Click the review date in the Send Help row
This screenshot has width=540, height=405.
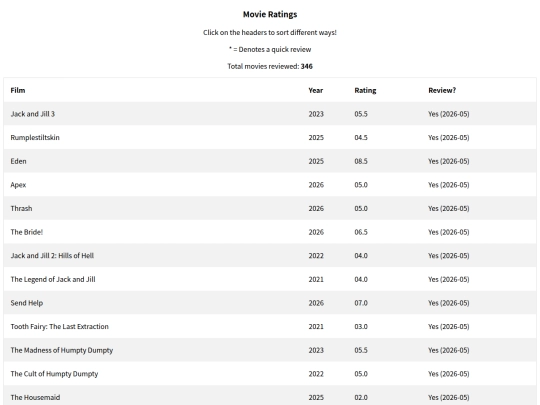pyautogui.click(x=448, y=303)
